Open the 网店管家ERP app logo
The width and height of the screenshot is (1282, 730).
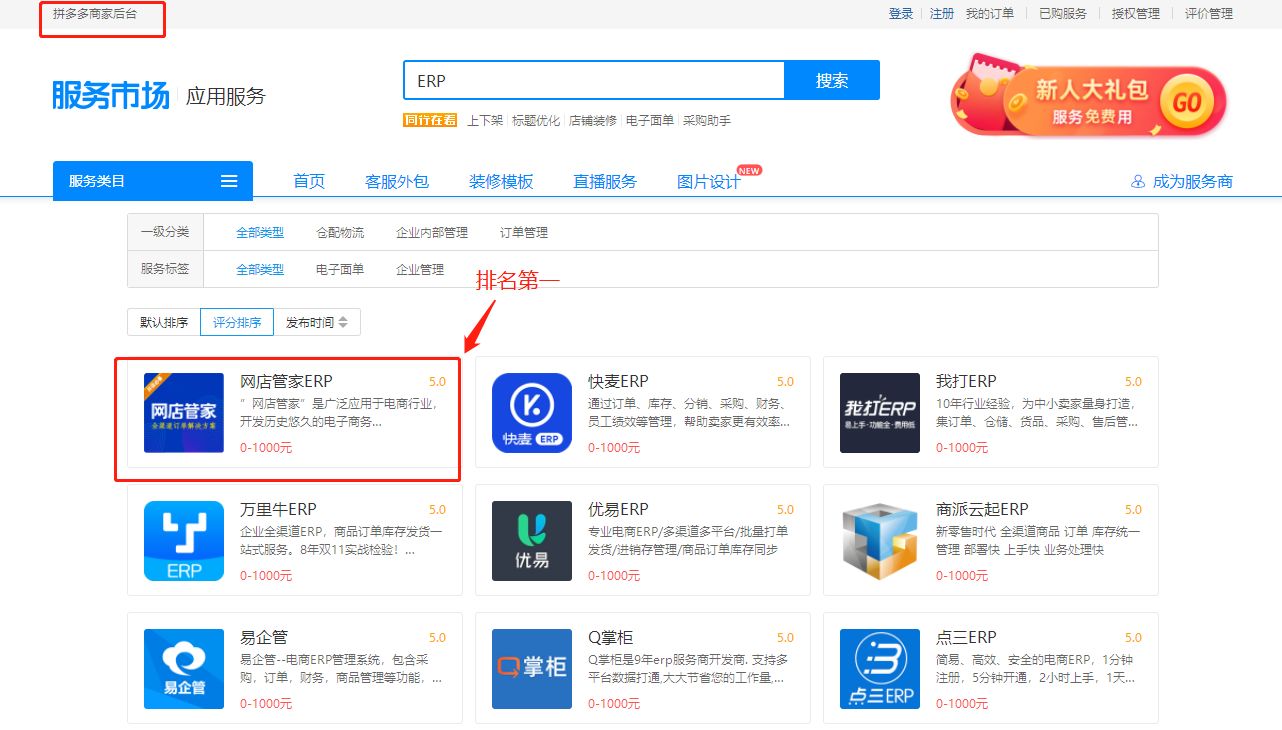(184, 412)
